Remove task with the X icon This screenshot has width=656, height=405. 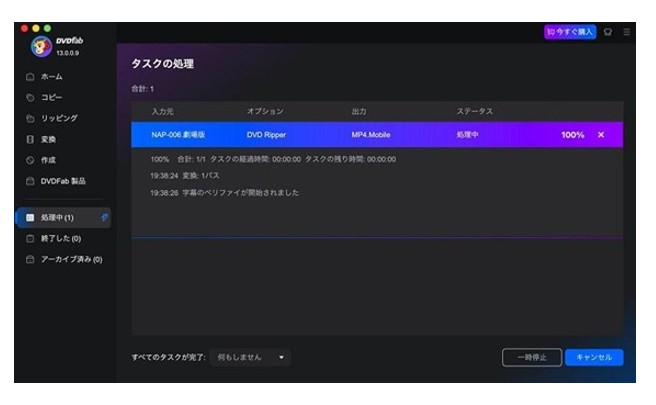coord(601,135)
